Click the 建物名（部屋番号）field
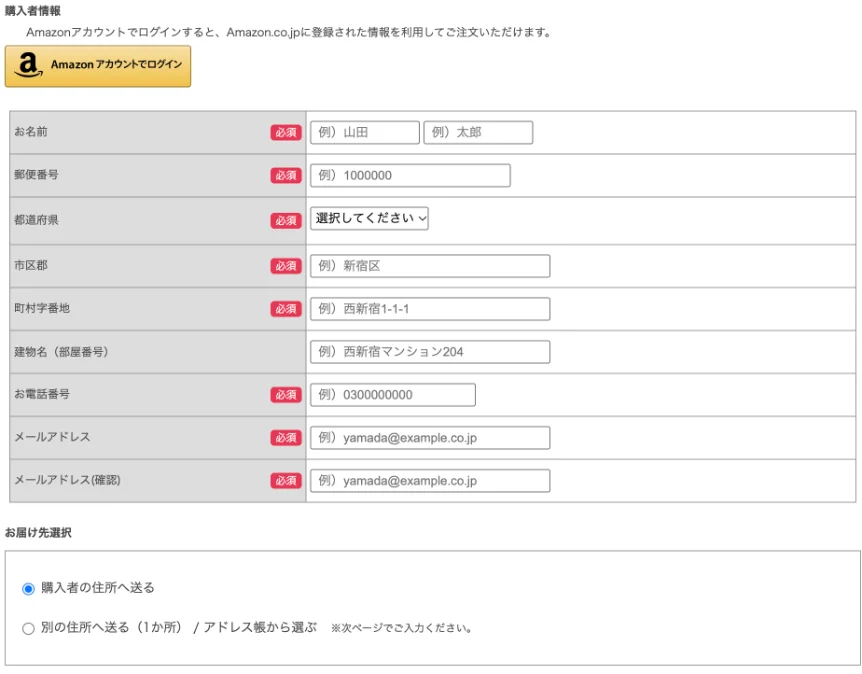Viewport: 862px width, 674px height. pos(430,352)
